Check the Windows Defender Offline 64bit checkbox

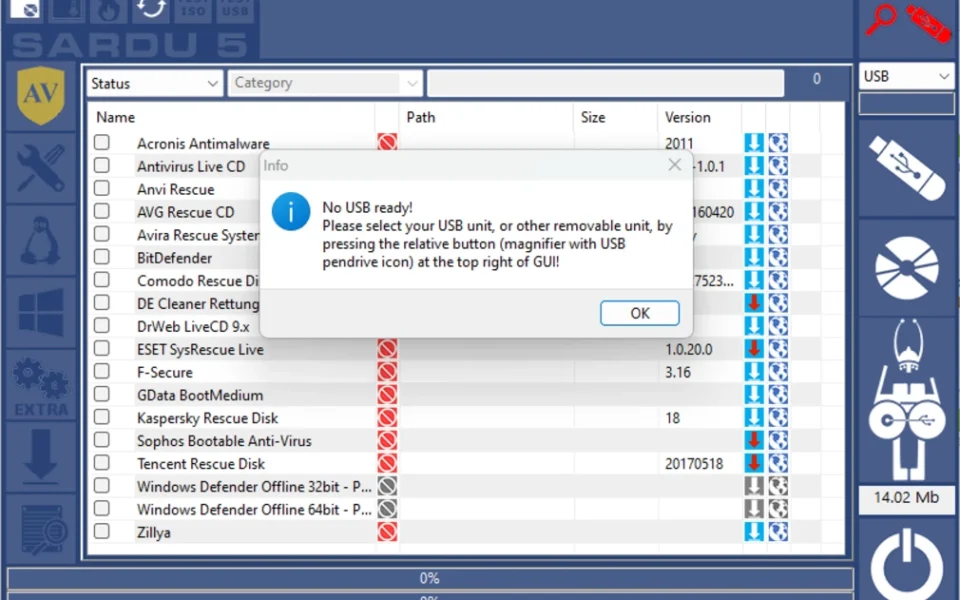102,508
